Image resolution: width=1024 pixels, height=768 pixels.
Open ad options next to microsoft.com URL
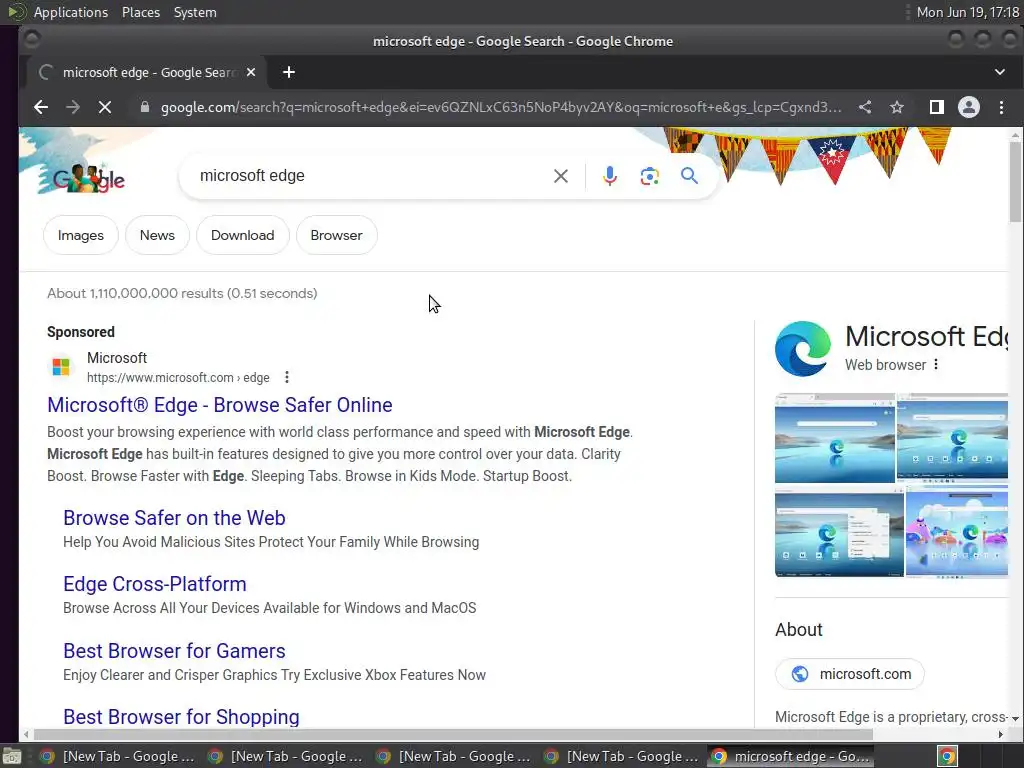click(x=287, y=377)
